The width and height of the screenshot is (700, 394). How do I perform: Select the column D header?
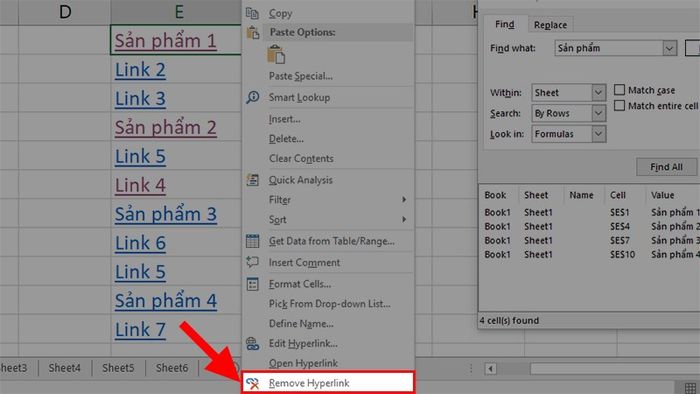click(65, 12)
